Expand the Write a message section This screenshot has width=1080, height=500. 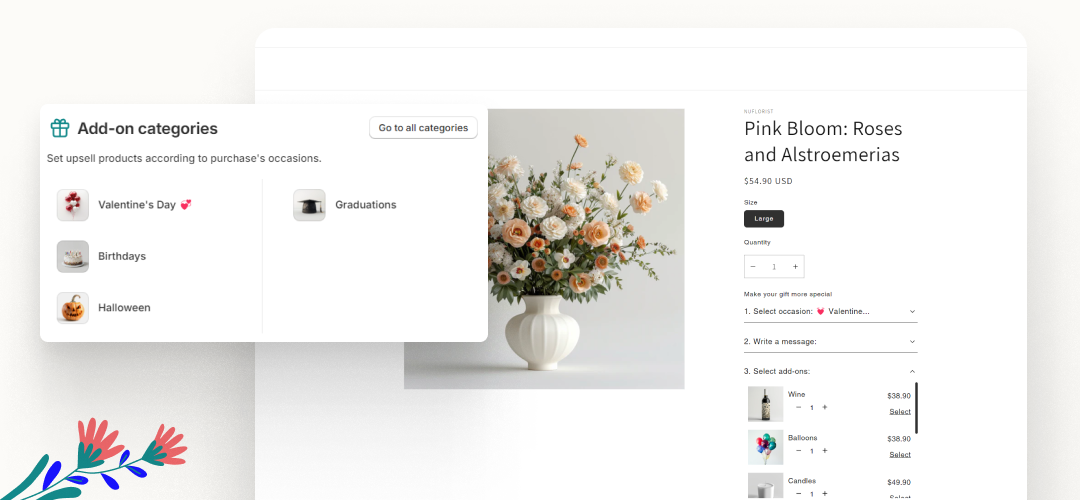pyautogui.click(x=830, y=342)
